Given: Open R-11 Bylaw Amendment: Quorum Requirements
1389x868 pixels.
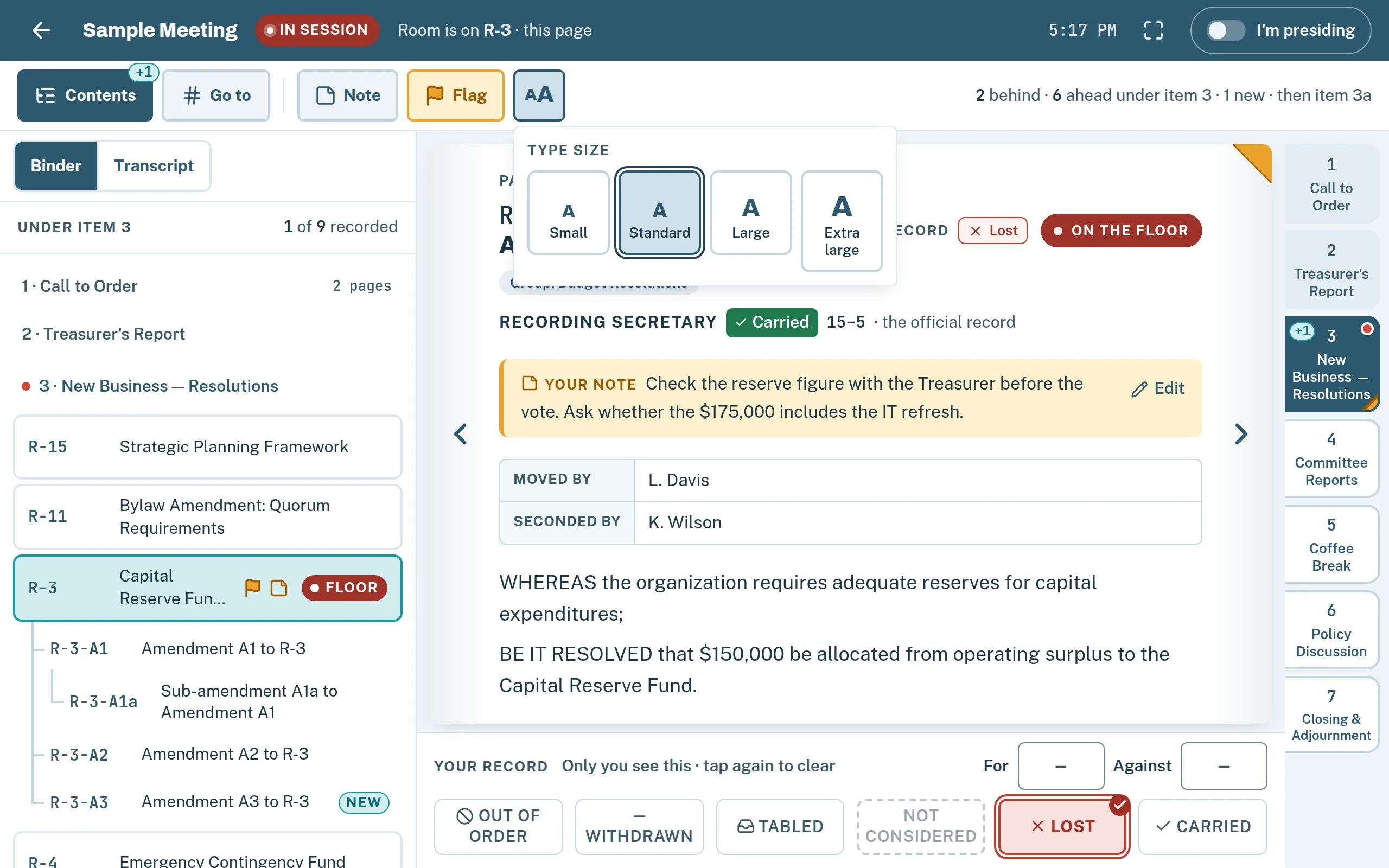Looking at the screenshot, I should pyautogui.click(x=208, y=516).
